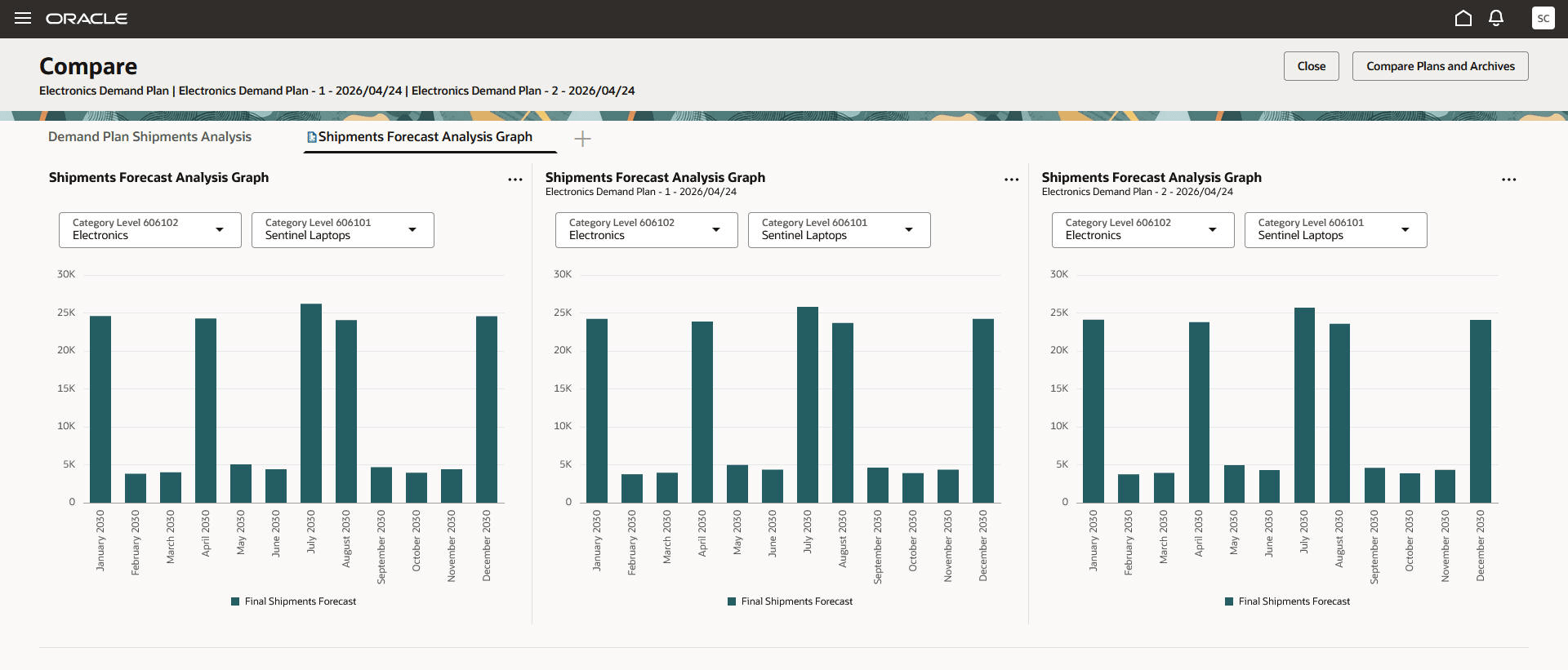Click the Compare page heading
1568x670 pixels.
coord(88,66)
